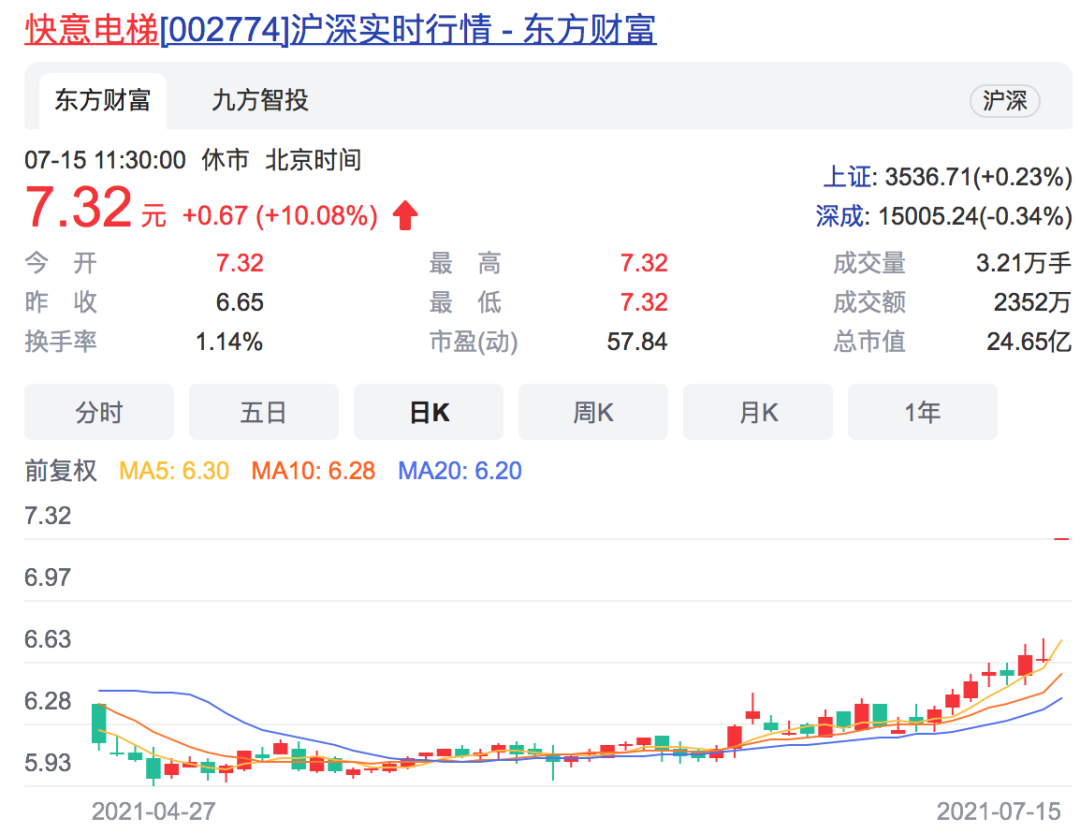Image resolution: width=1080 pixels, height=833 pixels.
Task: Select the 日K daily candlestick button
Action: pos(428,411)
